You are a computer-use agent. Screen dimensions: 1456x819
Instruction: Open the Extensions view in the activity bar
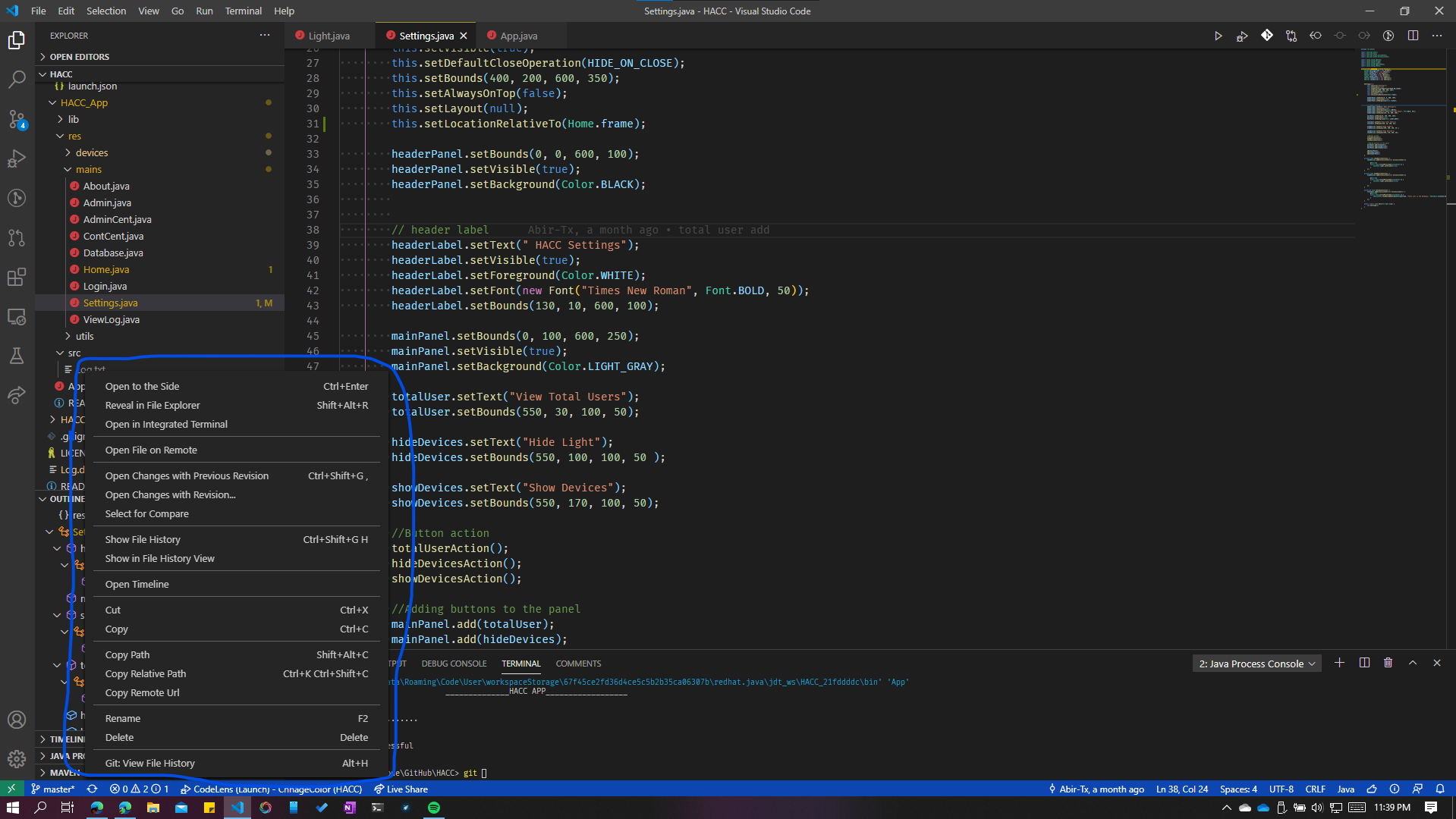[17, 277]
